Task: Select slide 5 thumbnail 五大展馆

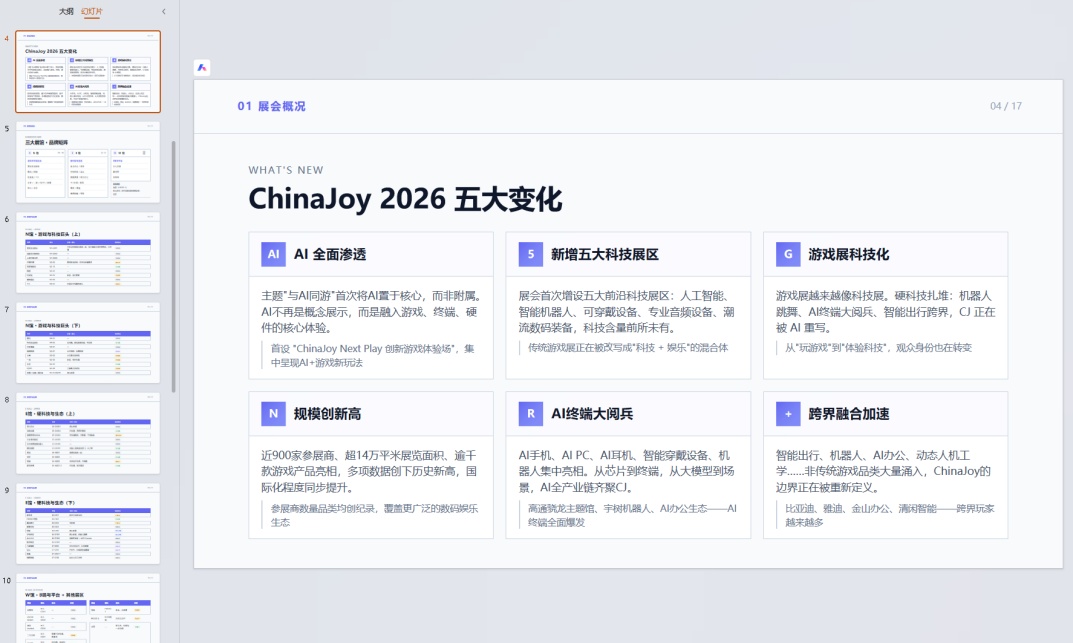Action: pyautogui.click(x=88, y=162)
